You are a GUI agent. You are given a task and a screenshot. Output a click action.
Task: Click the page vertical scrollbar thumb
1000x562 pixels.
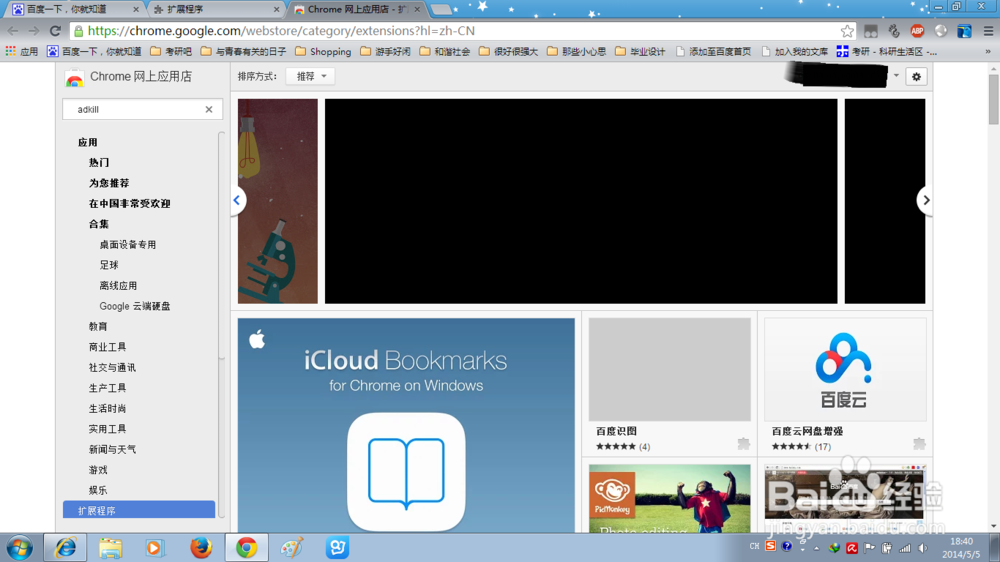[x=994, y=99]
